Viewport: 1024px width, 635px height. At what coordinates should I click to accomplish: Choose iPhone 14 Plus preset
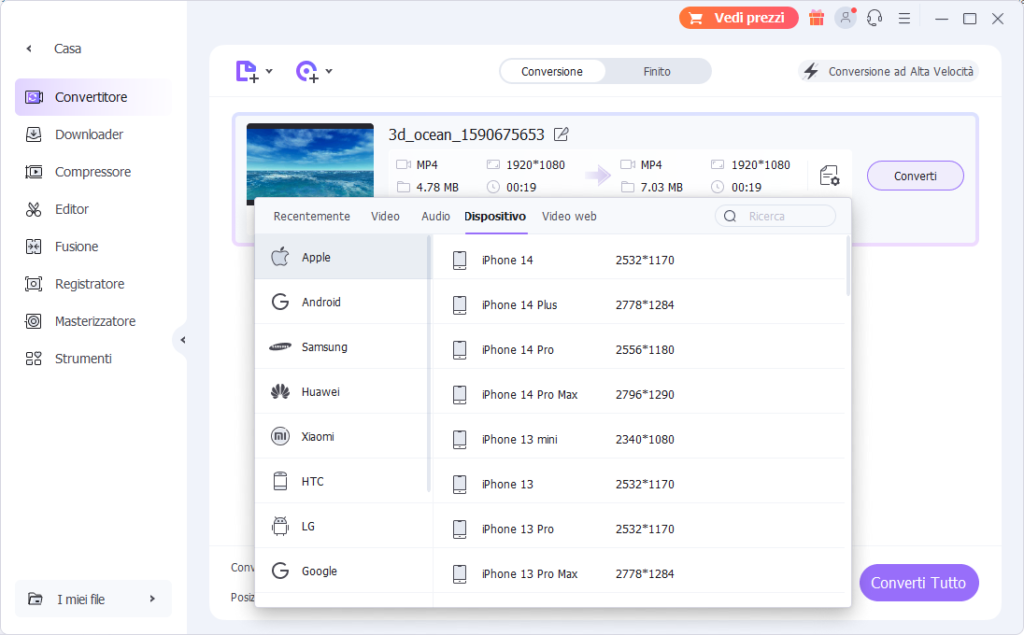(x=639, y=304)
